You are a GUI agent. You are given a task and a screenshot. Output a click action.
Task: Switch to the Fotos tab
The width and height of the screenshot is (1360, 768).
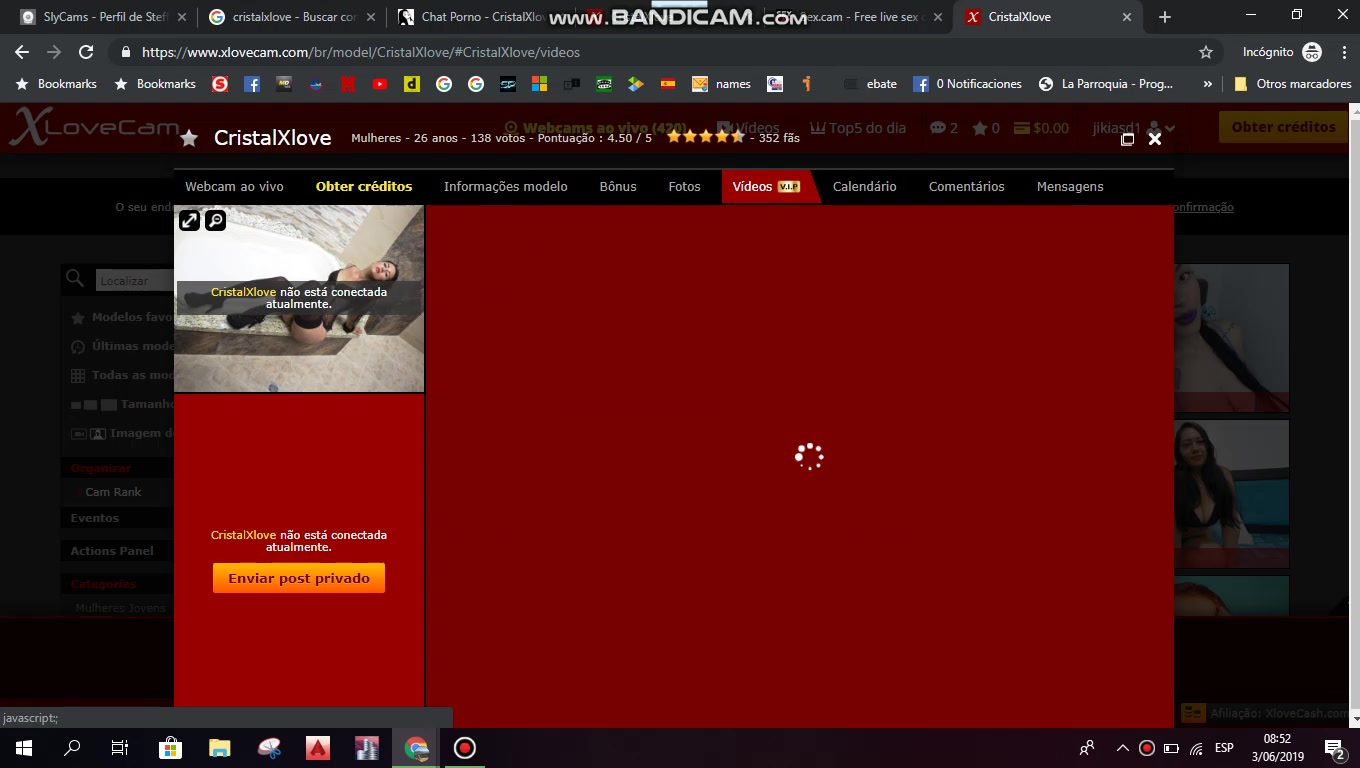[684, 187]
